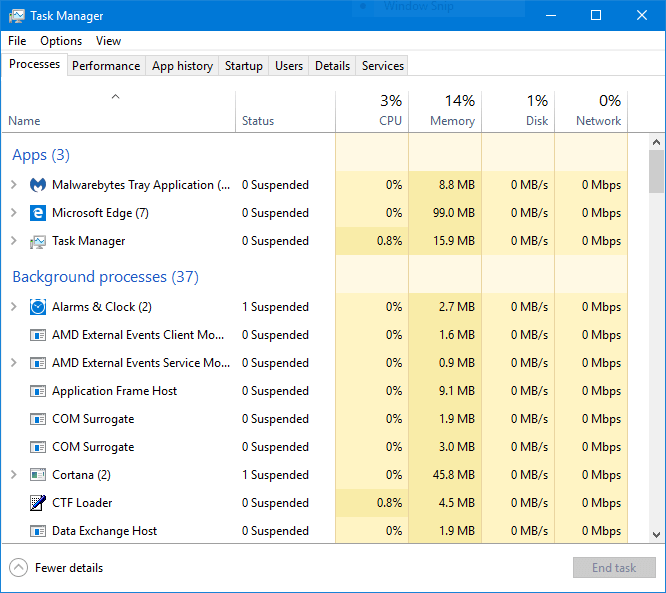Switch to the Services tab
This screenshot has width=666, height=593.
pos(382,66)
